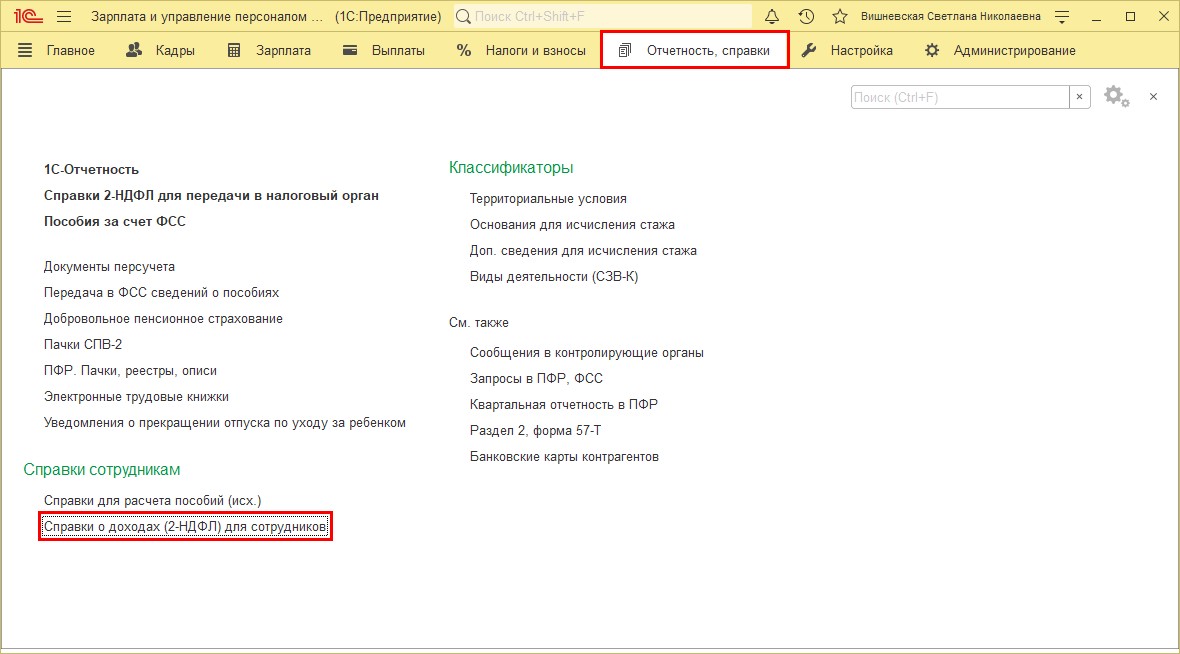
Task: Open Справки 2-НДФЛ для передачи в налоговый орган
Action: click(211, 196)
